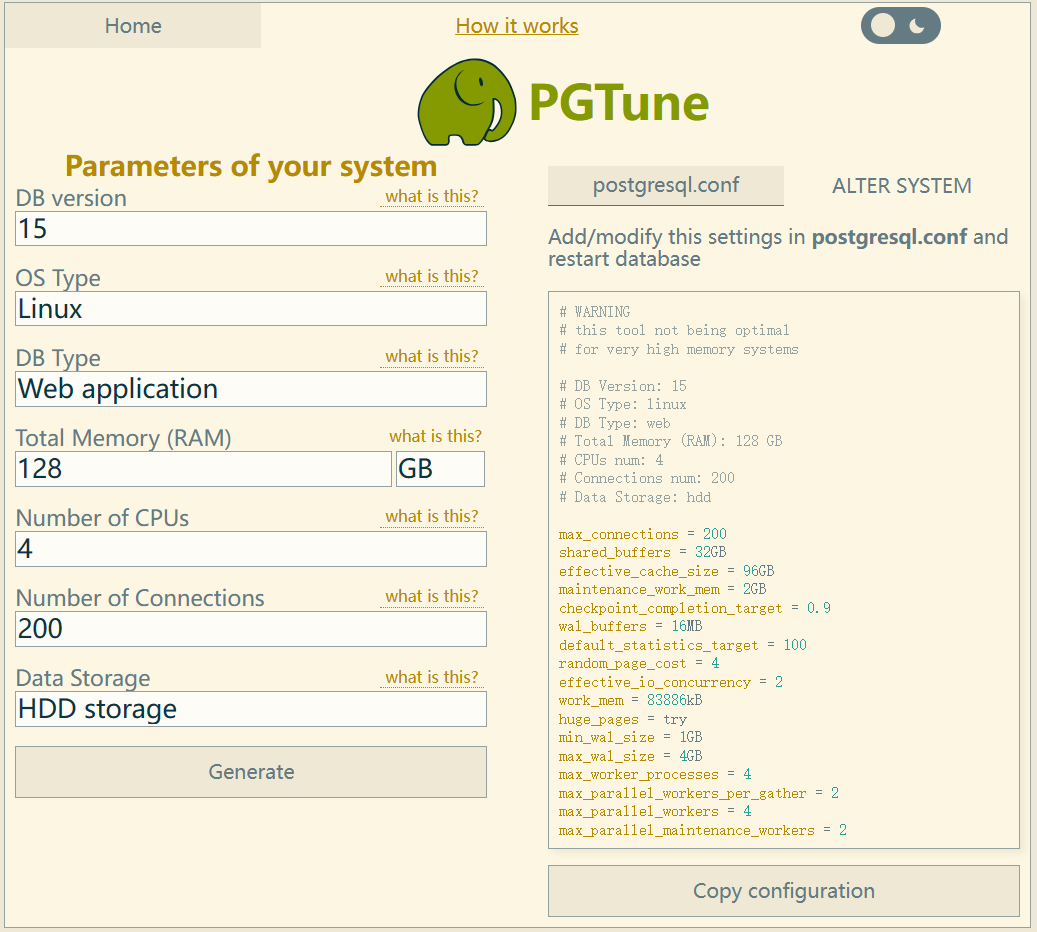Image resolution: width=1037 pixels, height=932 pixels.
Task: Open the Data Storage dropdown showing HDD storage
Action: tap(251, 709)
